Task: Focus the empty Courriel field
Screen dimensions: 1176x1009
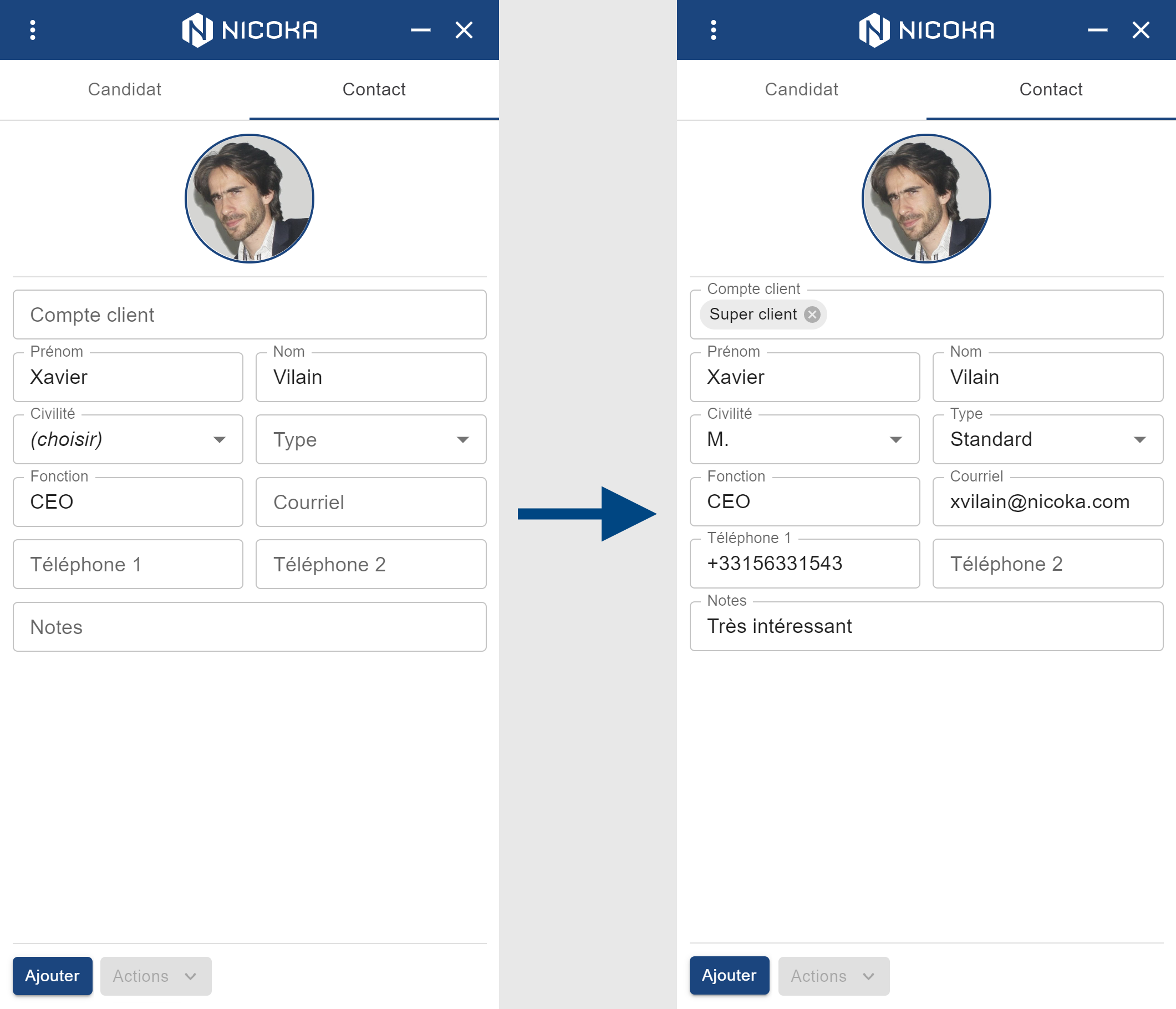Action: (x=371, y=502)
